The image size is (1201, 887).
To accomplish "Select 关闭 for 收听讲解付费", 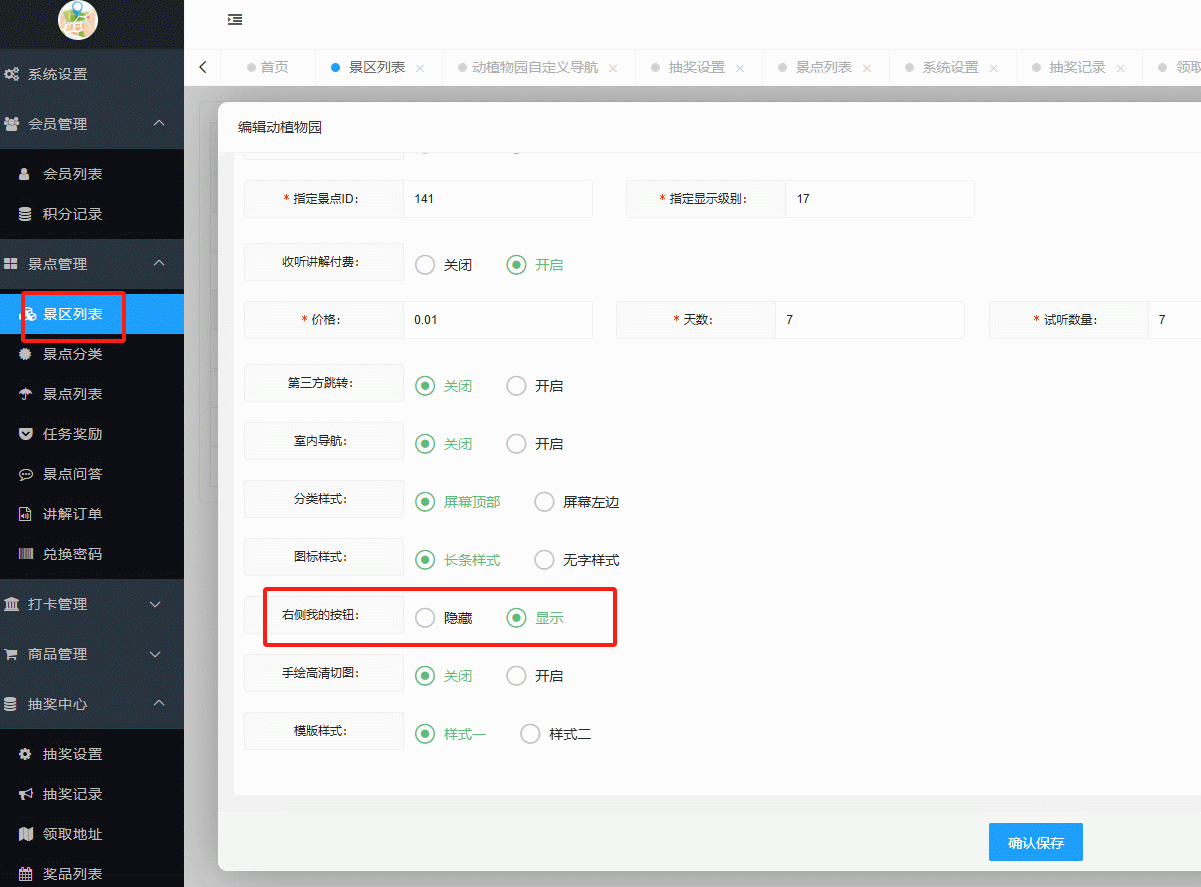I will 443,265.
